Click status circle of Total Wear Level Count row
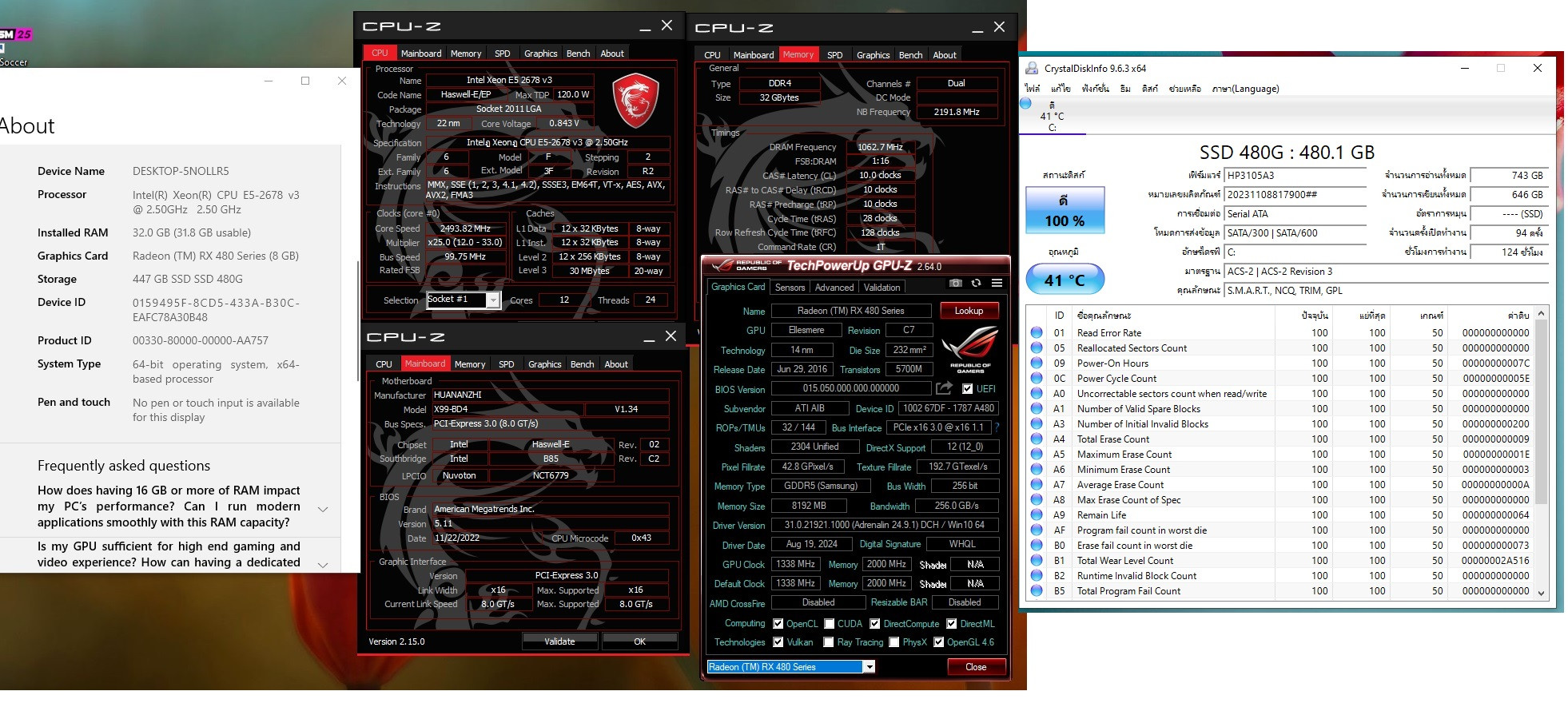Image resolution: width=1568 pixels, height=703 pixels. click(x=1037, y=560)
